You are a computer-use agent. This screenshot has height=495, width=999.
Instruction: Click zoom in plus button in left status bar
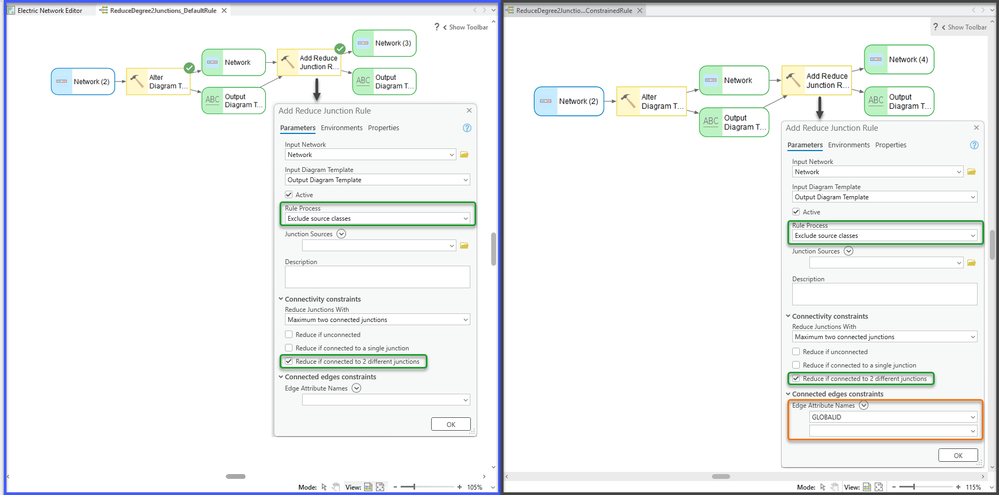tap(460, 487)
